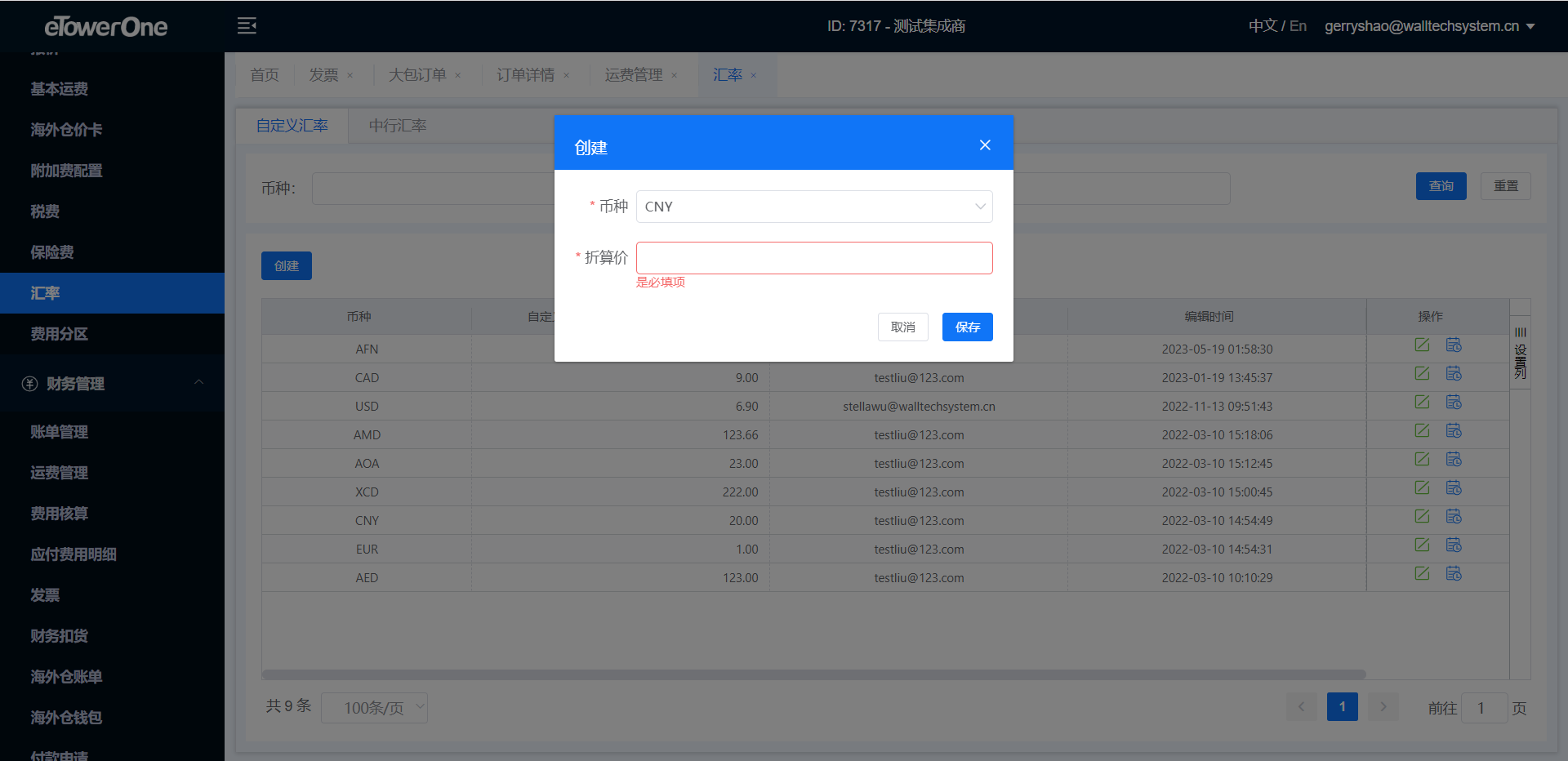
Task: Expand the 100条/页 page size dropdown
Action: pyautogui.click(x=374, y=708)
